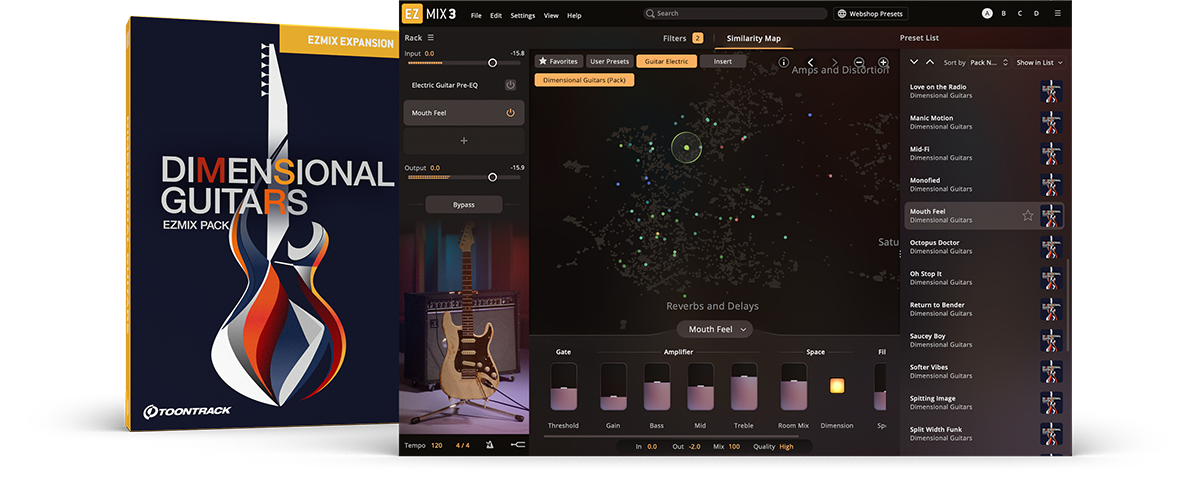The width and height of the screenshot is (1200, 488).
Task: Click the Mix value 100
Action: [x=734, y=446]
